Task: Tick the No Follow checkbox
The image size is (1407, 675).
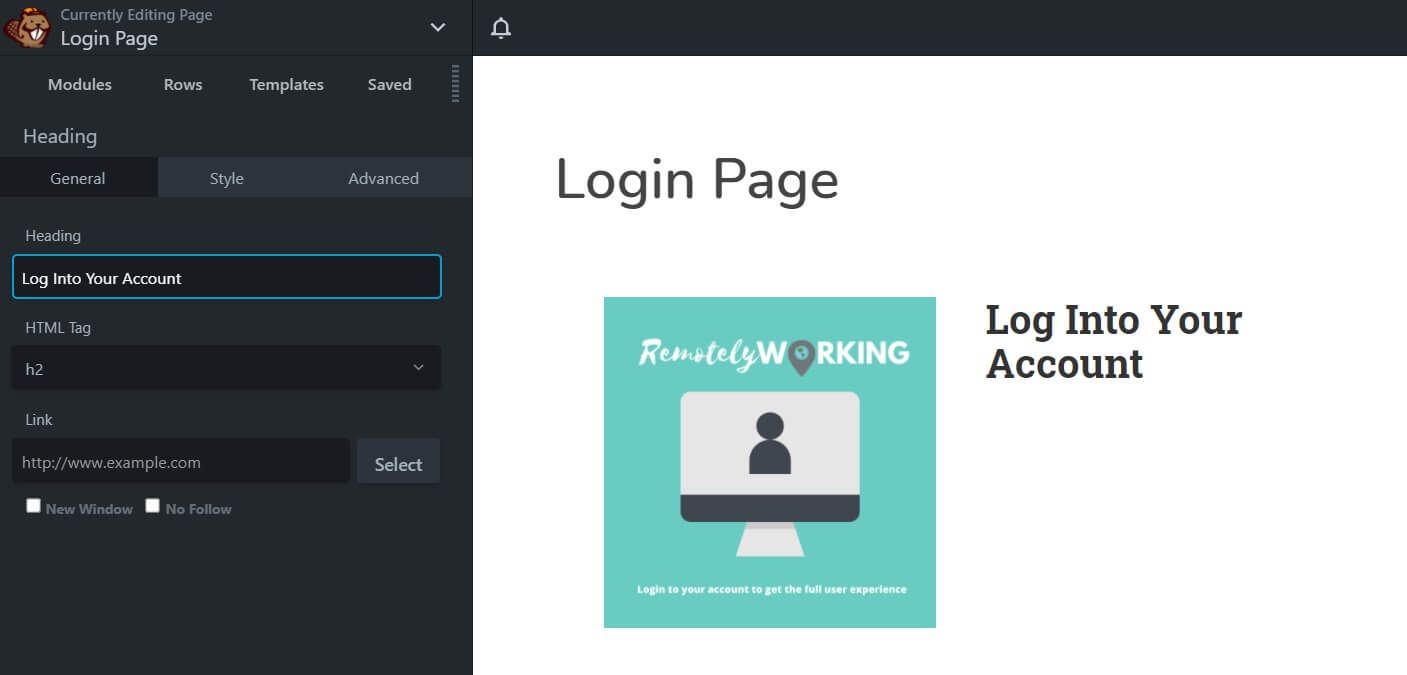Action: click(x=153, y=506)
